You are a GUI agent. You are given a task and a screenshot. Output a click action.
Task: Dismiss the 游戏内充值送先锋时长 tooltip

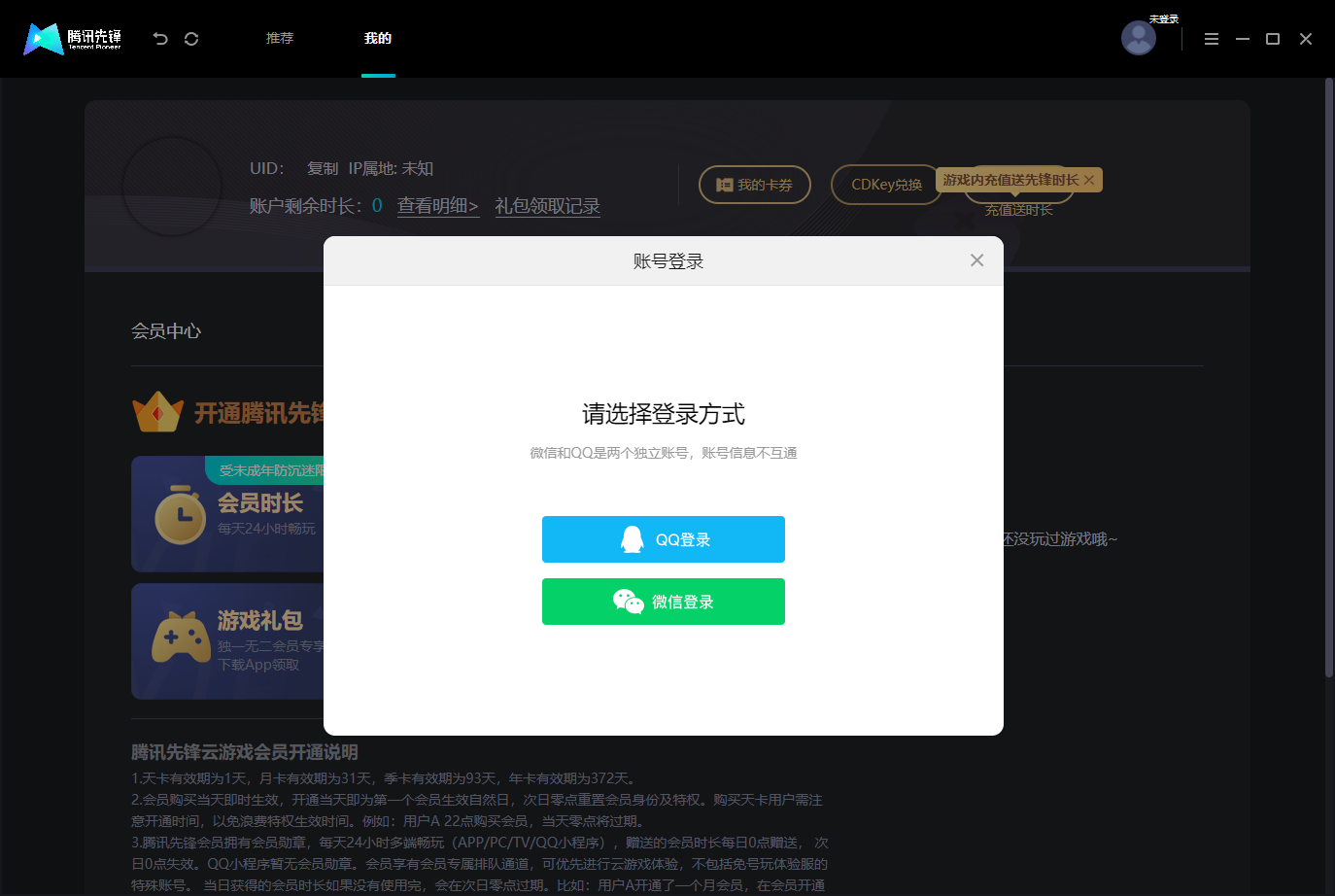(x=1089, y=180)
